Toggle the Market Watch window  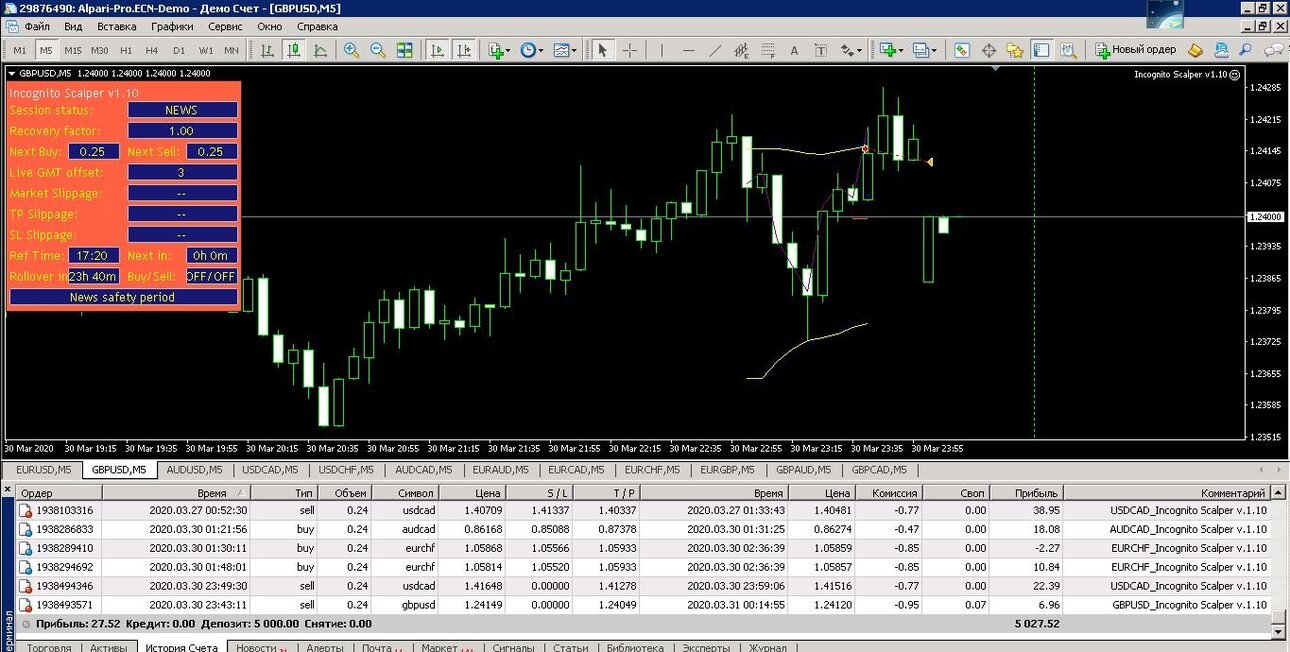[x=962, y=50]
